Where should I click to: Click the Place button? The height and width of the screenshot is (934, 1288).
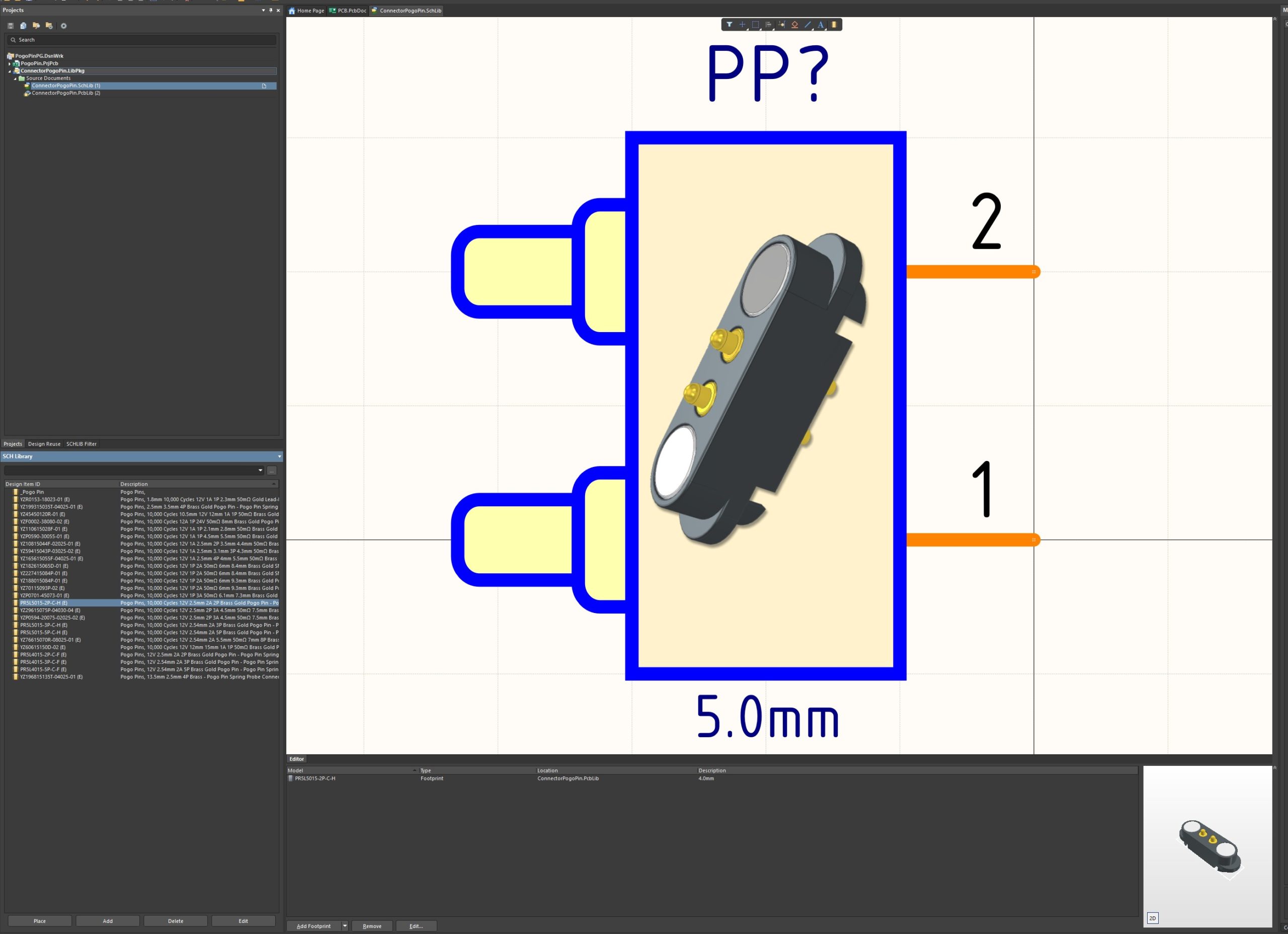click(x=40, y=921)
